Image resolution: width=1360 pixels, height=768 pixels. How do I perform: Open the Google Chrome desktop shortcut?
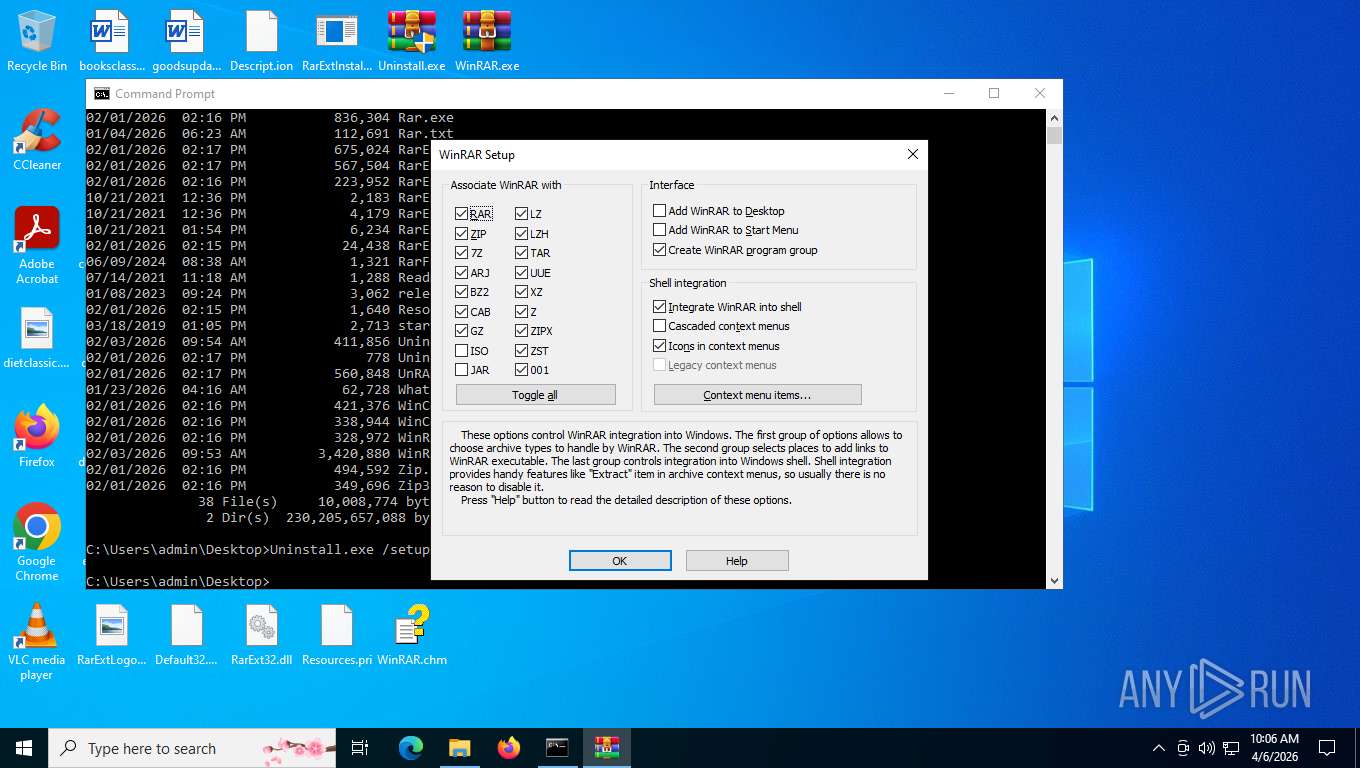37,541
